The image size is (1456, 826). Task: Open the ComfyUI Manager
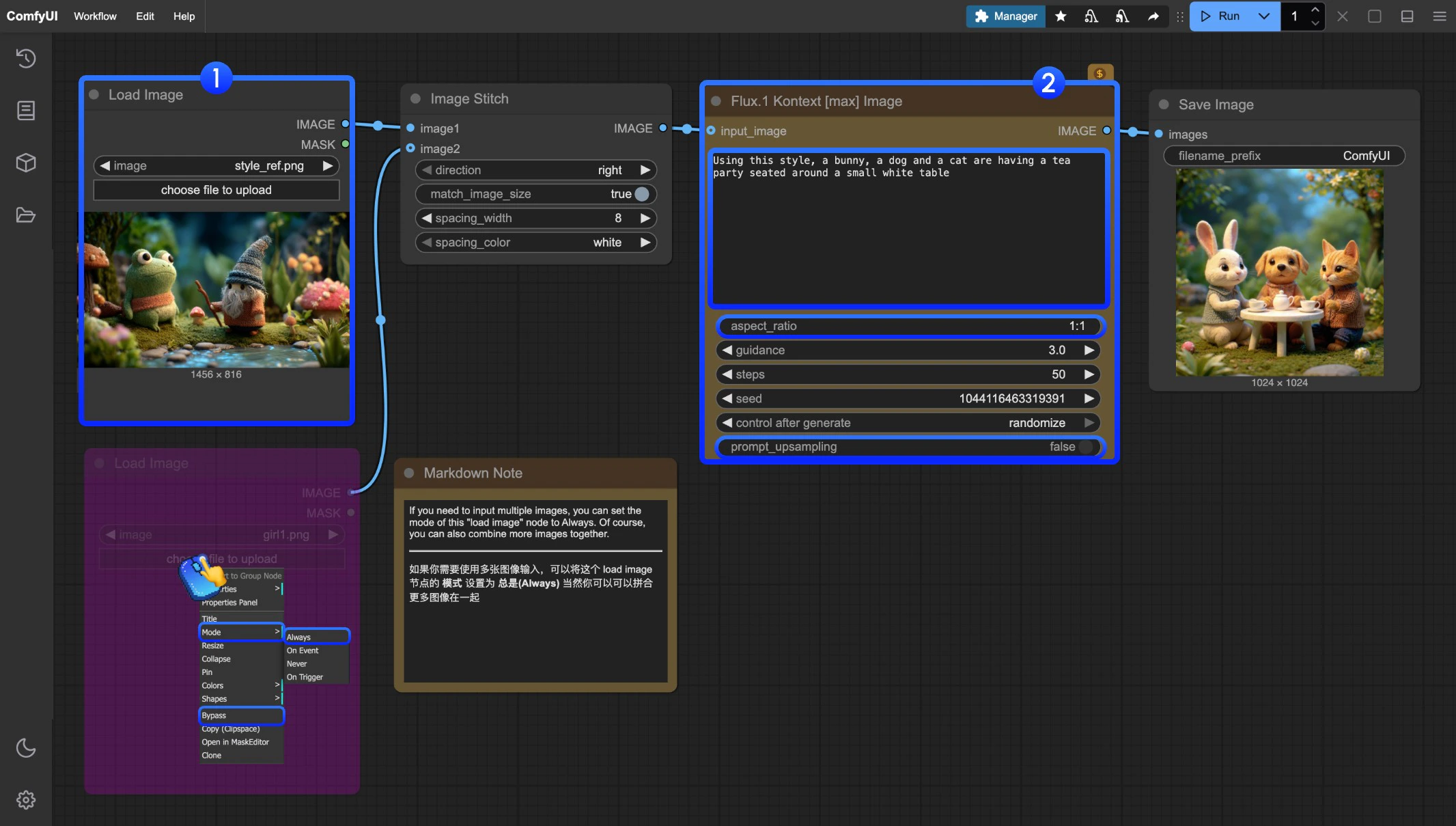click(x=1005, y=16)
